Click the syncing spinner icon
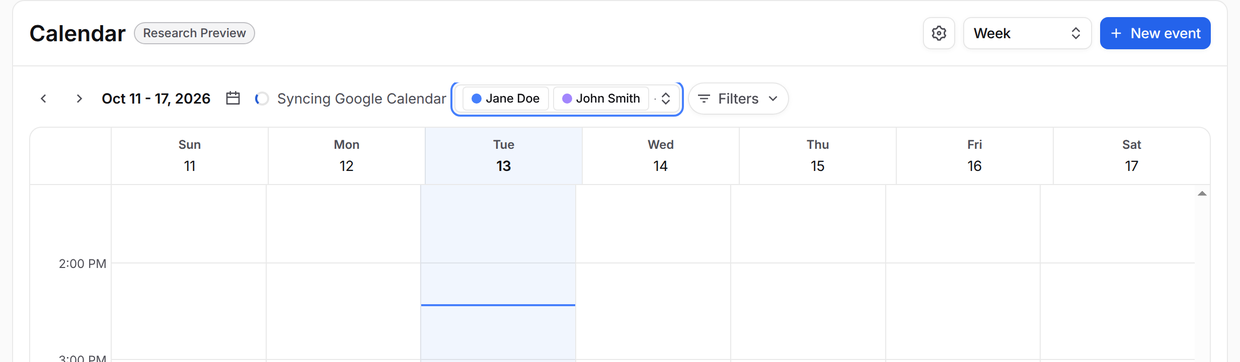Image resolution: width=1240 pixels, height=362 pixels. [x=261, y=98]
